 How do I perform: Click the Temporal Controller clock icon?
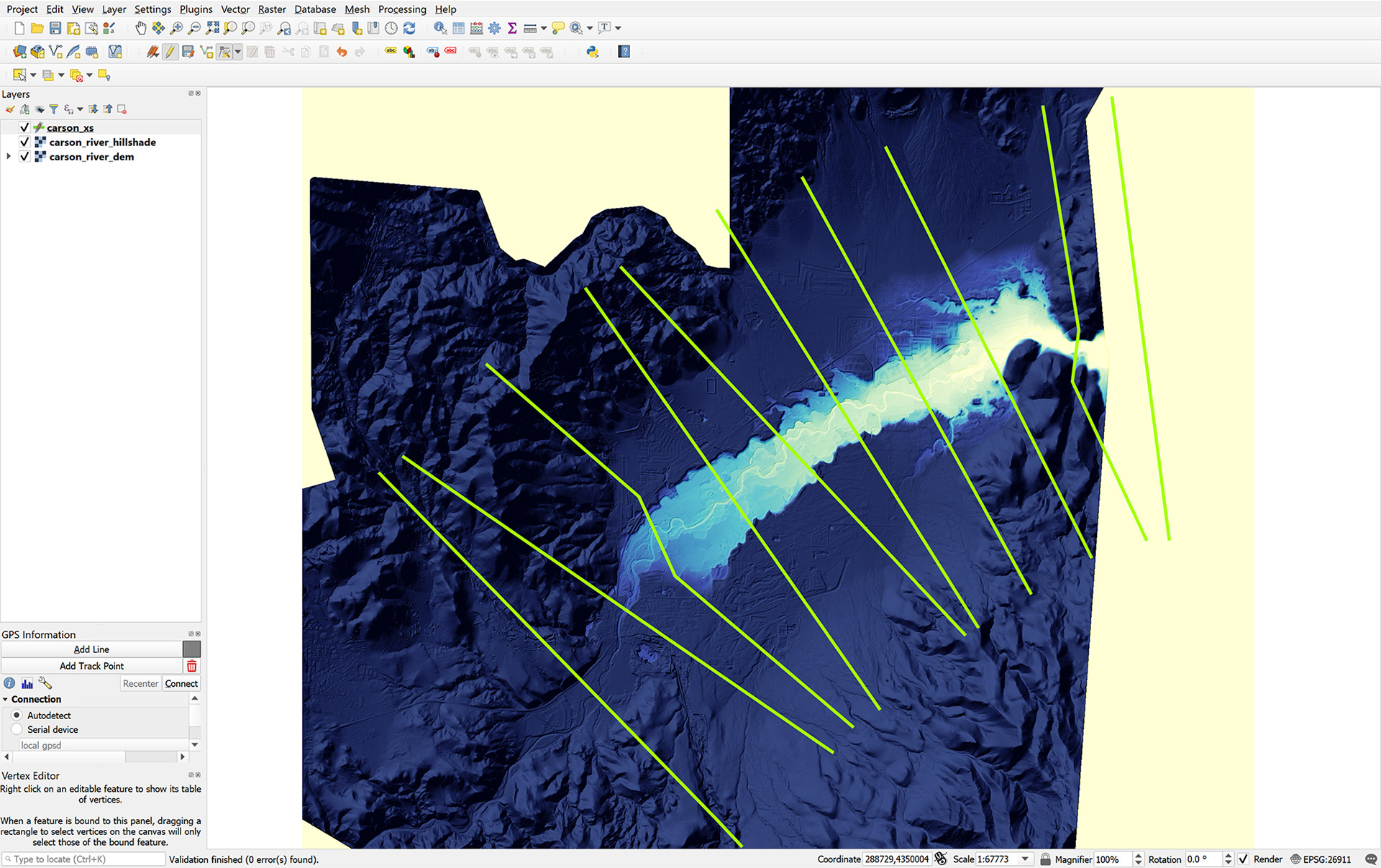[x=391, y=28]
